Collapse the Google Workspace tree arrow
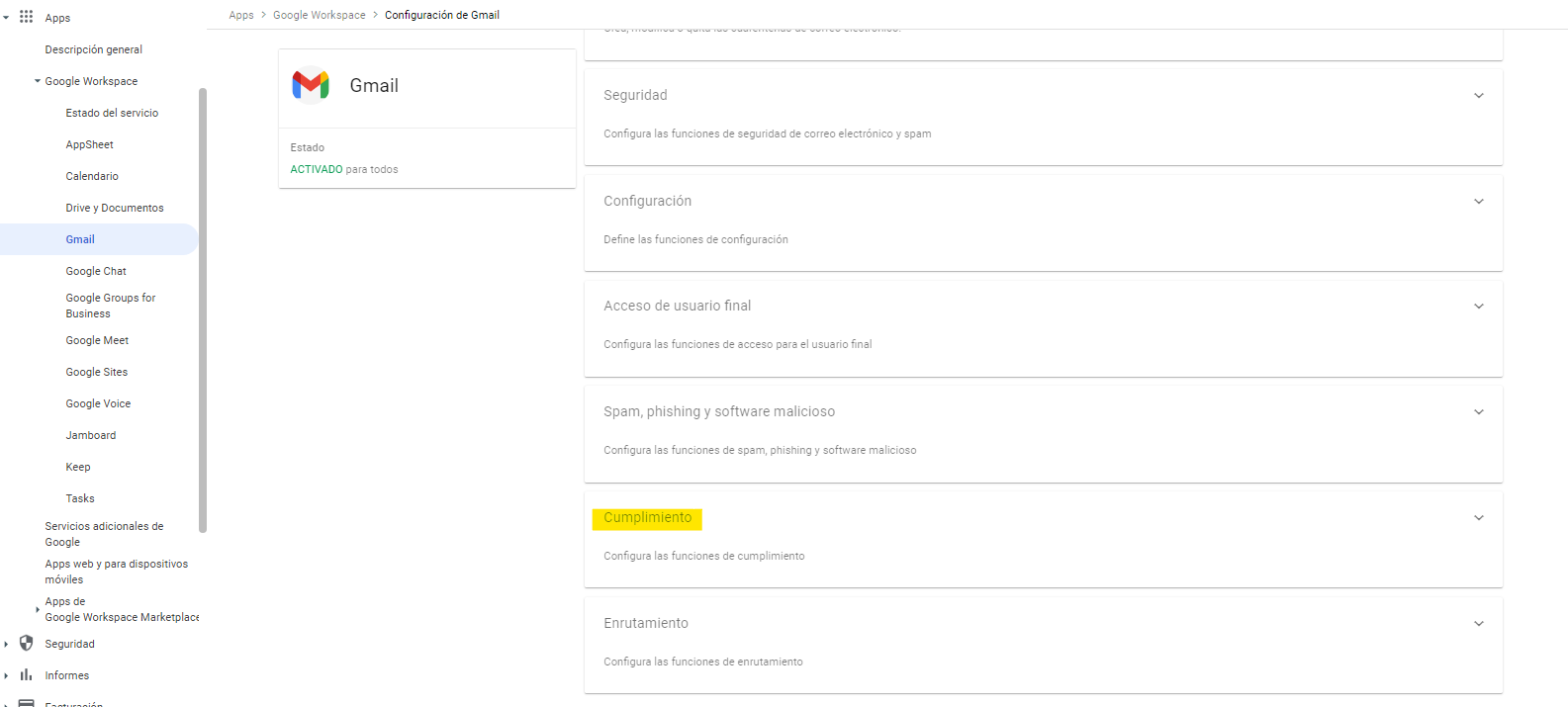The height and width of the screenshot is (707, 1568). (x=38, y=81)
